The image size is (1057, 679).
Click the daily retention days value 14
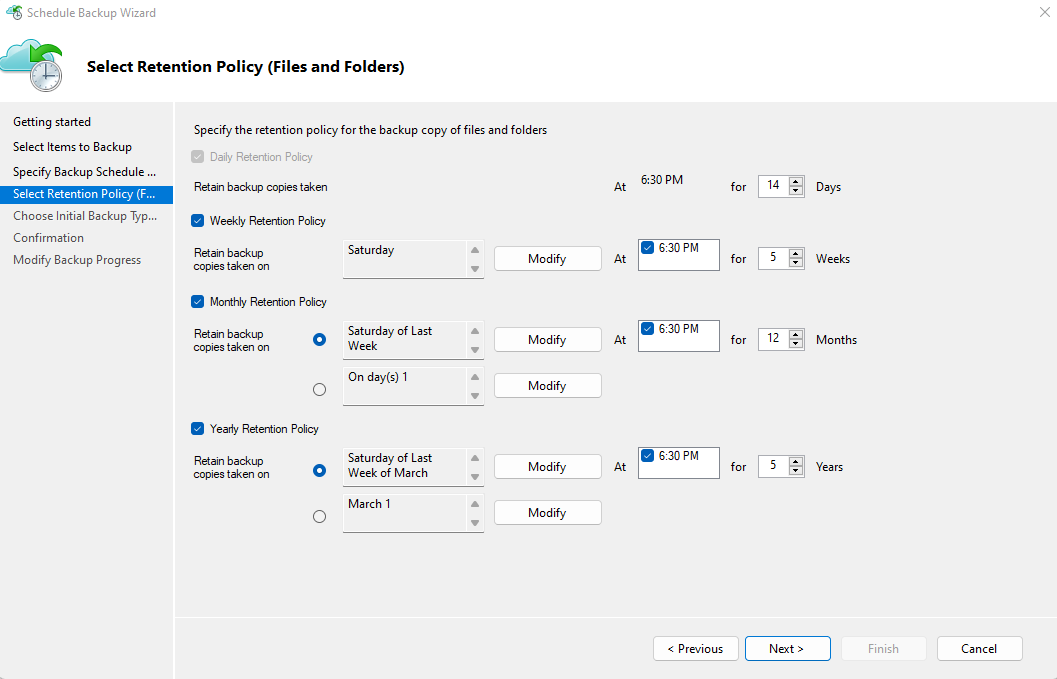click(773, 185)
